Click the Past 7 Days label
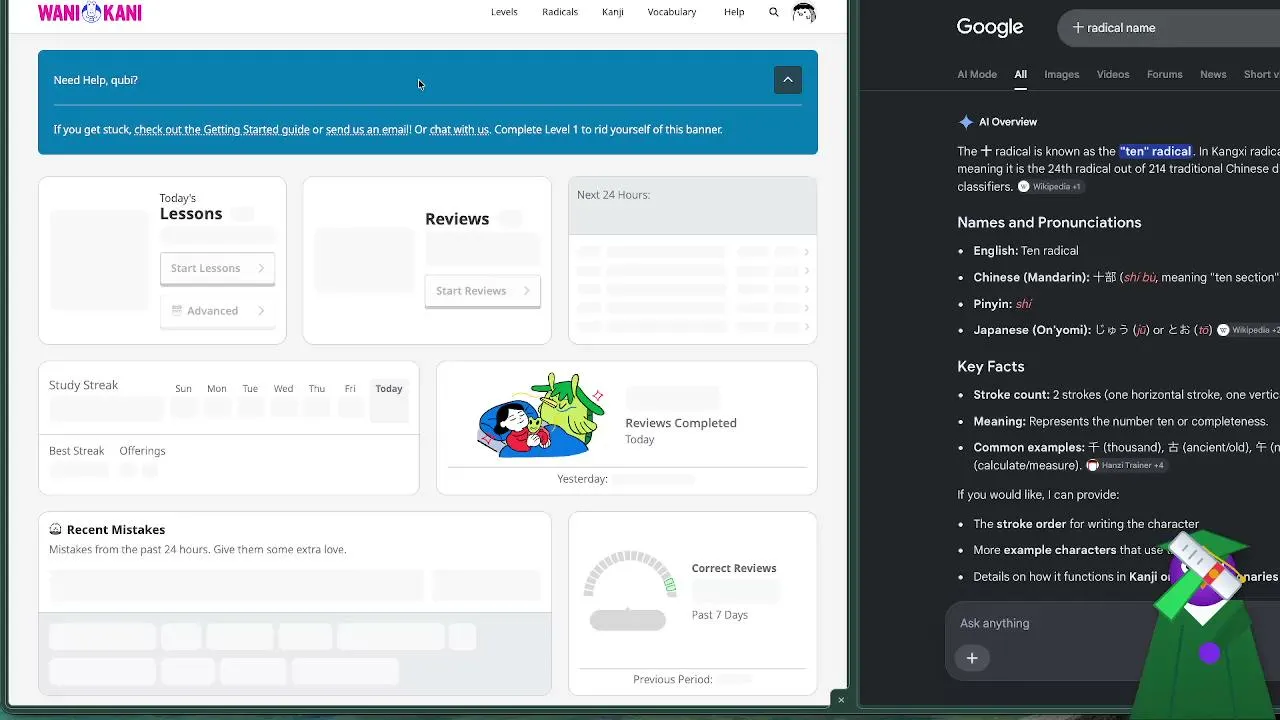This screenshot has width=1280, height=720. tap(720, 615)
